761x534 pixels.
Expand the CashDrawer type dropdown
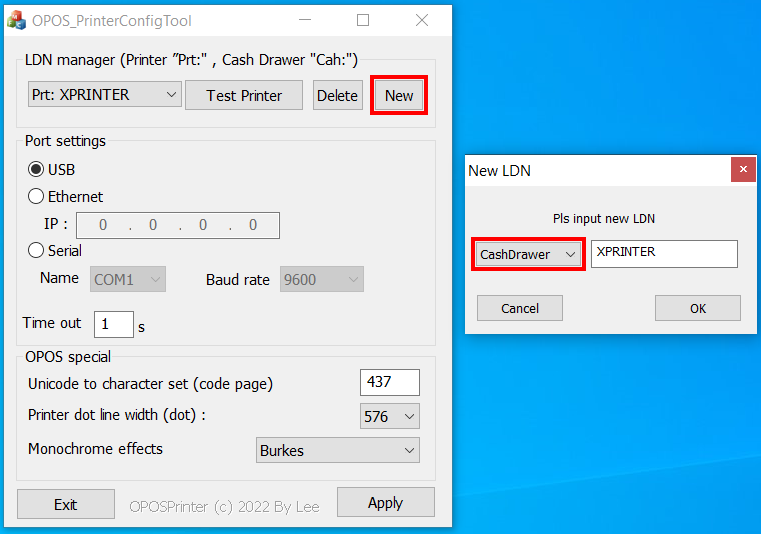(528, 255)
